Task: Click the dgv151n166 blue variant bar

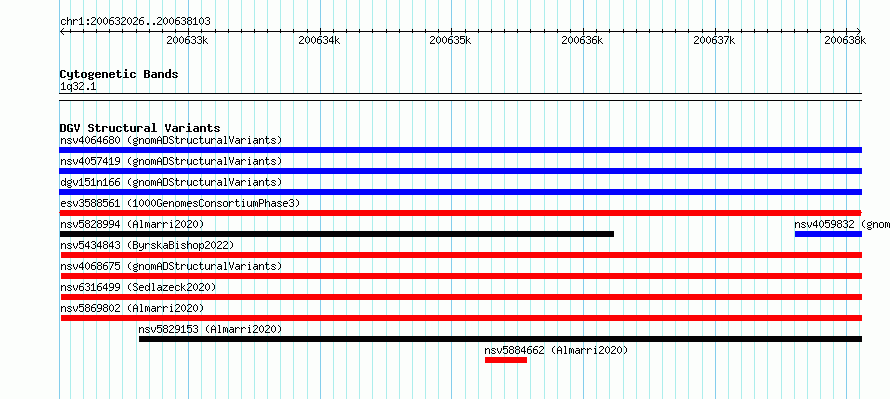Action: coord(460,192)
